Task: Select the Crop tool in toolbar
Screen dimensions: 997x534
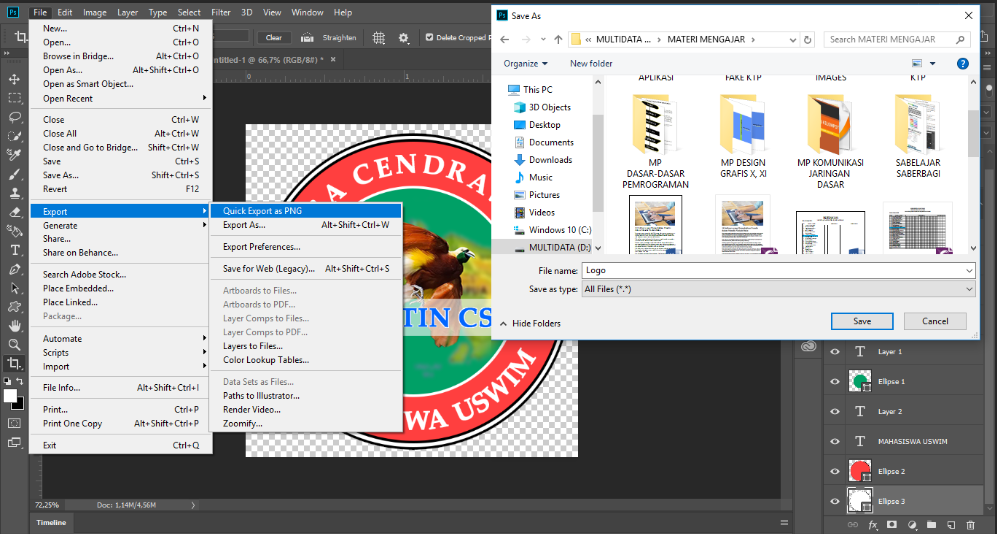Action: point(14,364)
